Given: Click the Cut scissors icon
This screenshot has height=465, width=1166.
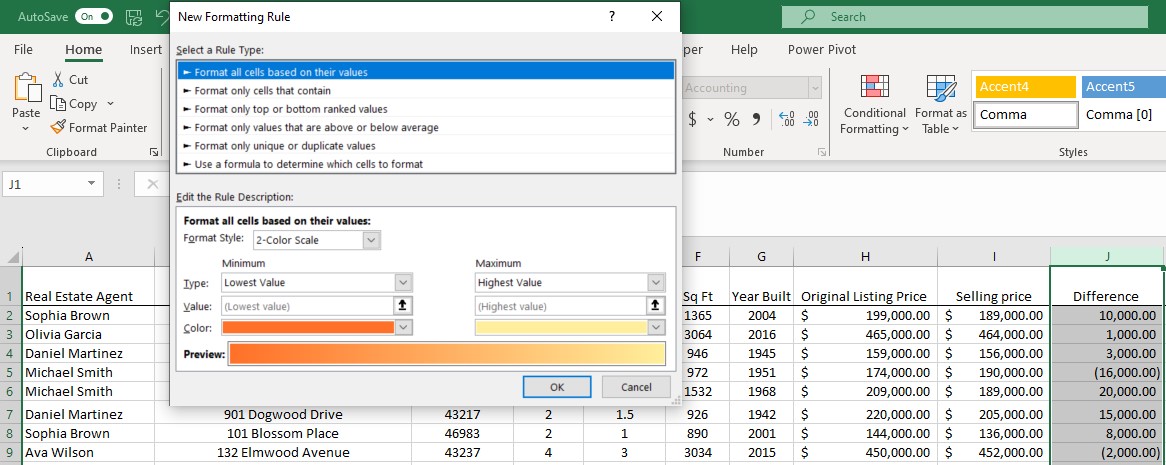Looking at the screenshot, I should click(x=58, y=80).
